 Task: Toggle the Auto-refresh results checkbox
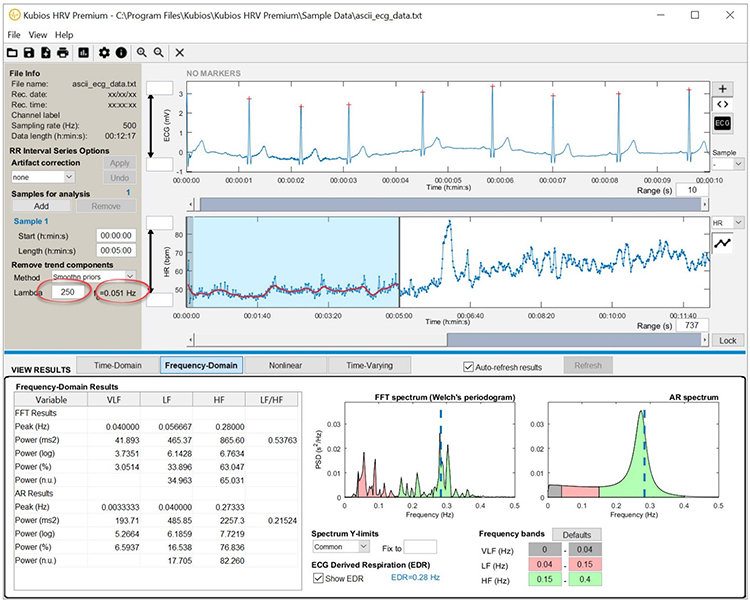pyautogui.click(x=469, y=366)
